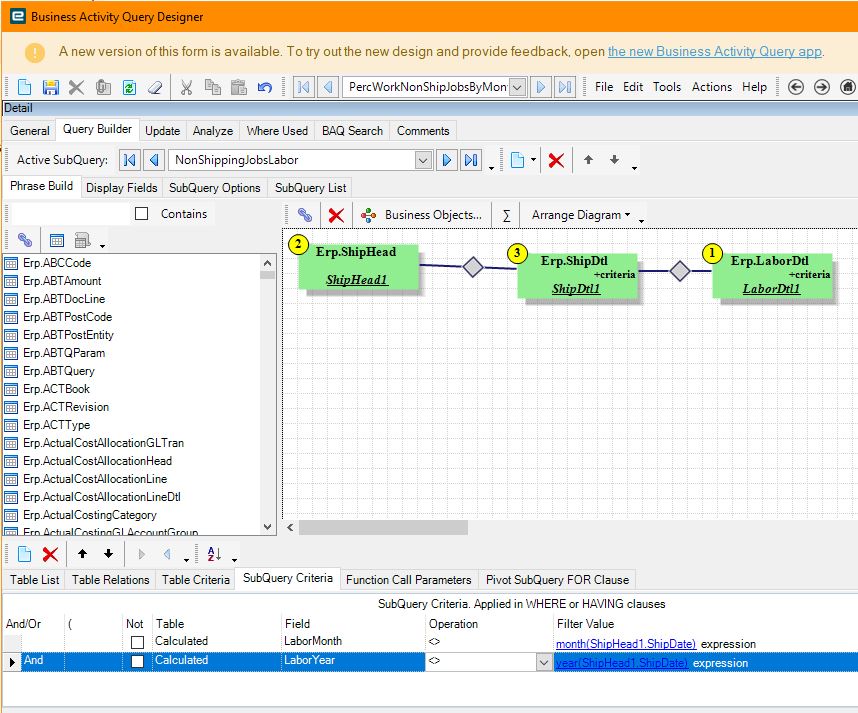Open the new Business Activity Query app link
The width and height of the screenshot is (858, 713).
coord(715,51)
